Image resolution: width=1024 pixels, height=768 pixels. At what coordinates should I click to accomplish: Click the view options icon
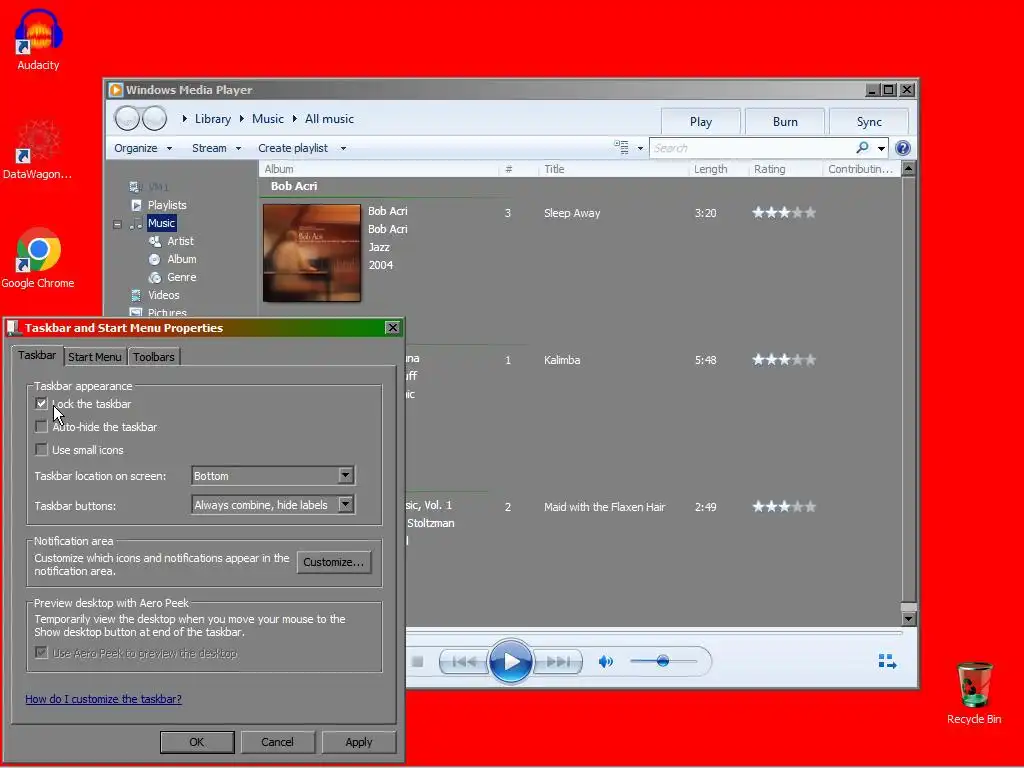621,148
